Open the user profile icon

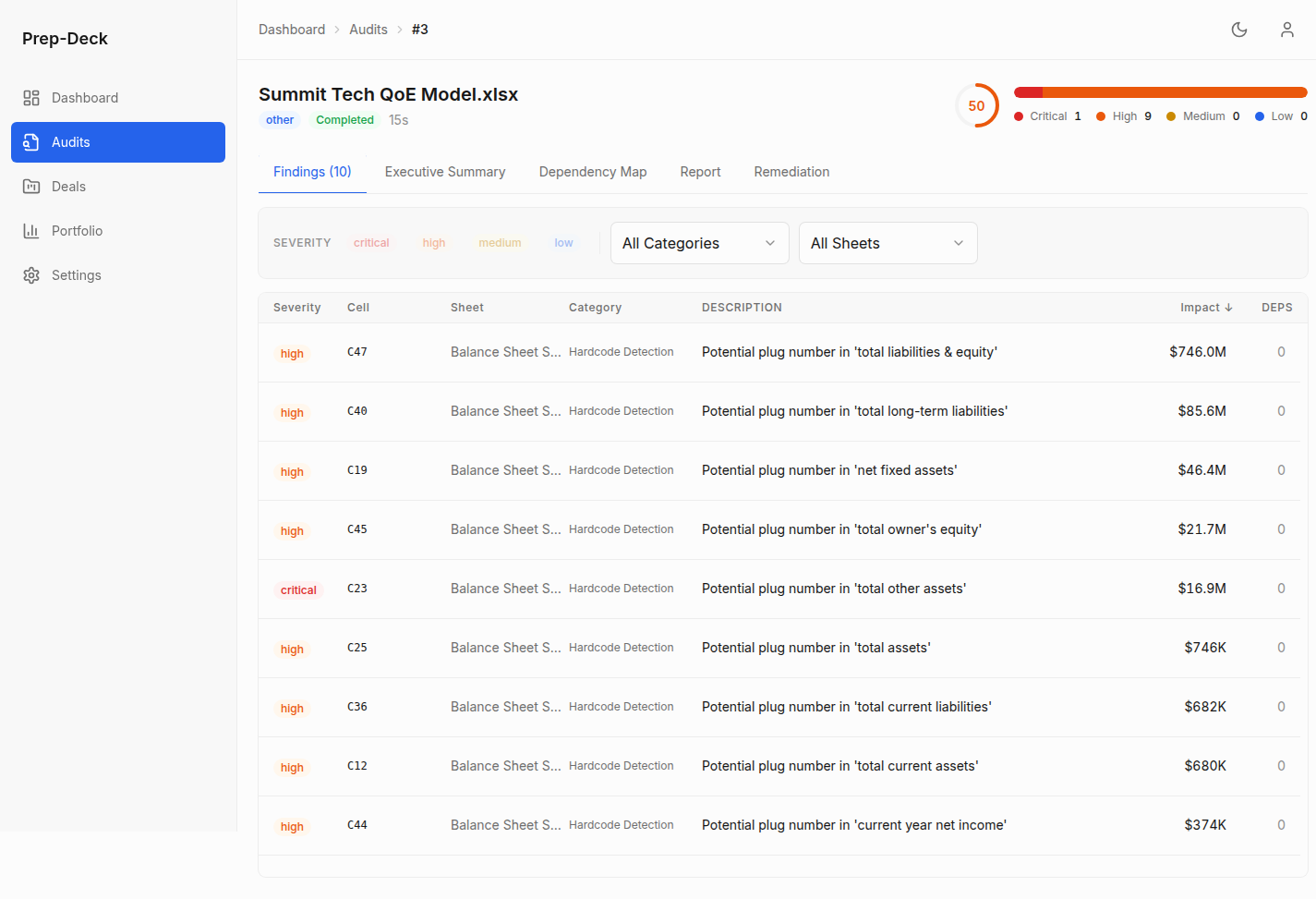tap(1286, 30)
